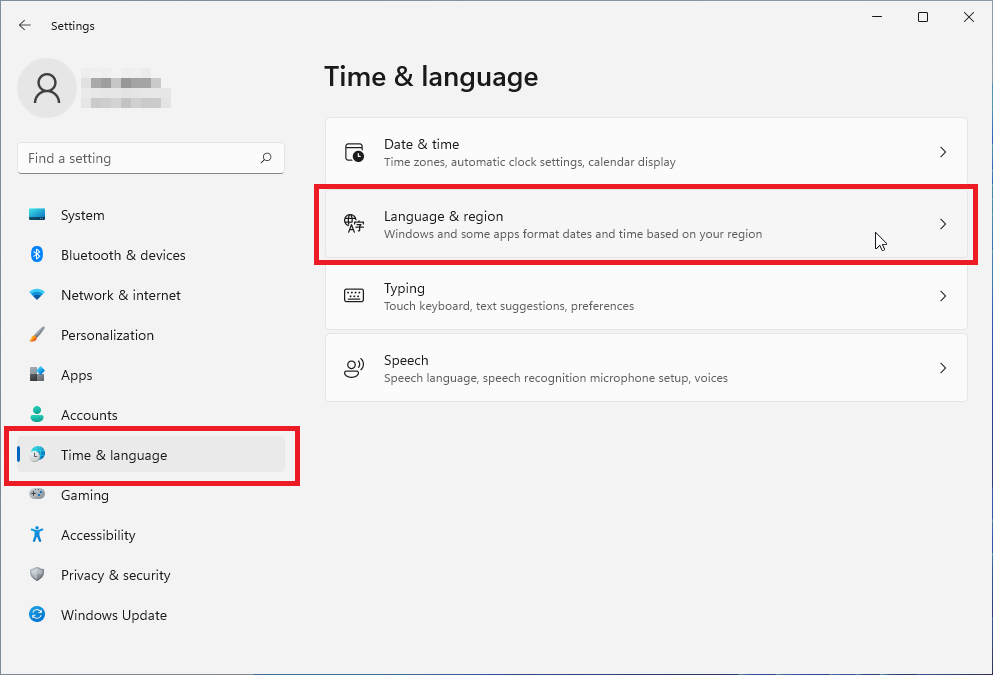The height and width of the screenshot is (675, 993).
Task: Open Date & time chevron
Action: [943, 152]
